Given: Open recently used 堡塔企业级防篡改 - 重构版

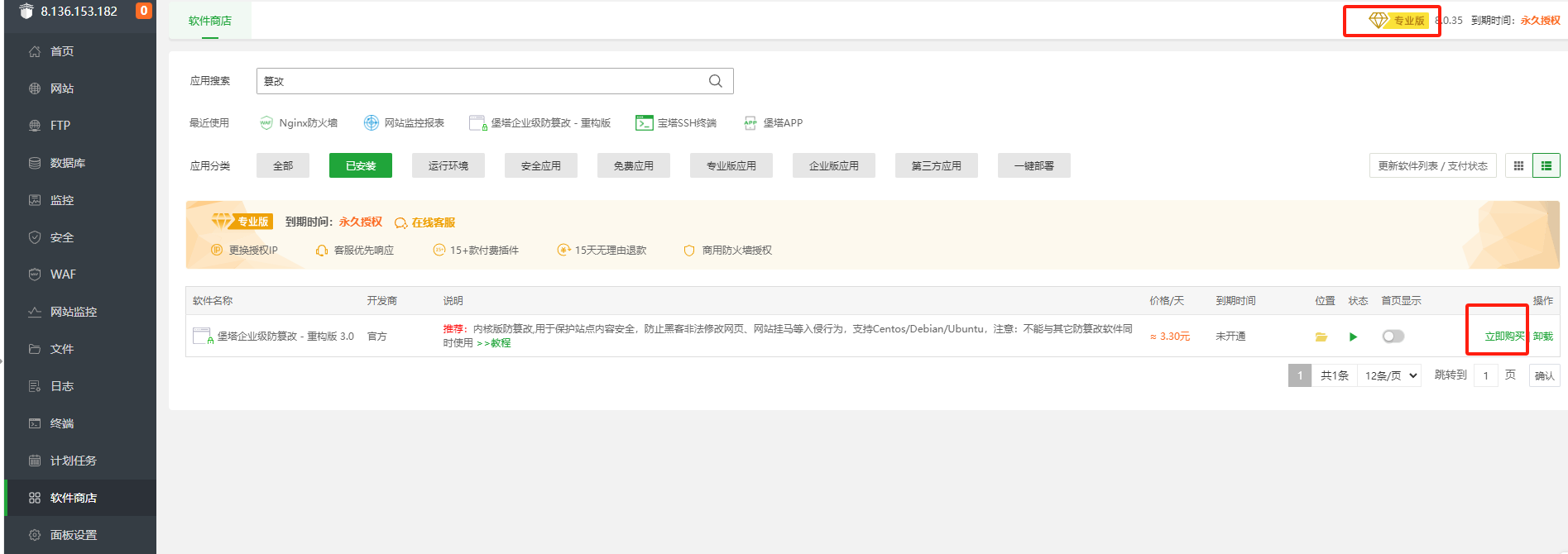Looking at the screenshot, I should [540, 123].
